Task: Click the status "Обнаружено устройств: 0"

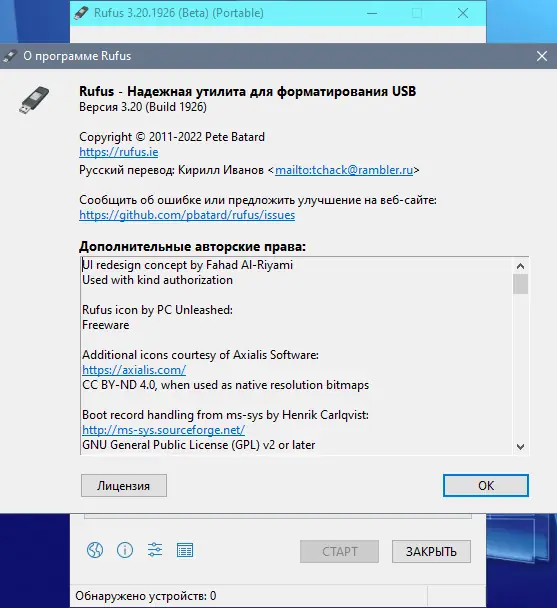Action: (146, 596)
